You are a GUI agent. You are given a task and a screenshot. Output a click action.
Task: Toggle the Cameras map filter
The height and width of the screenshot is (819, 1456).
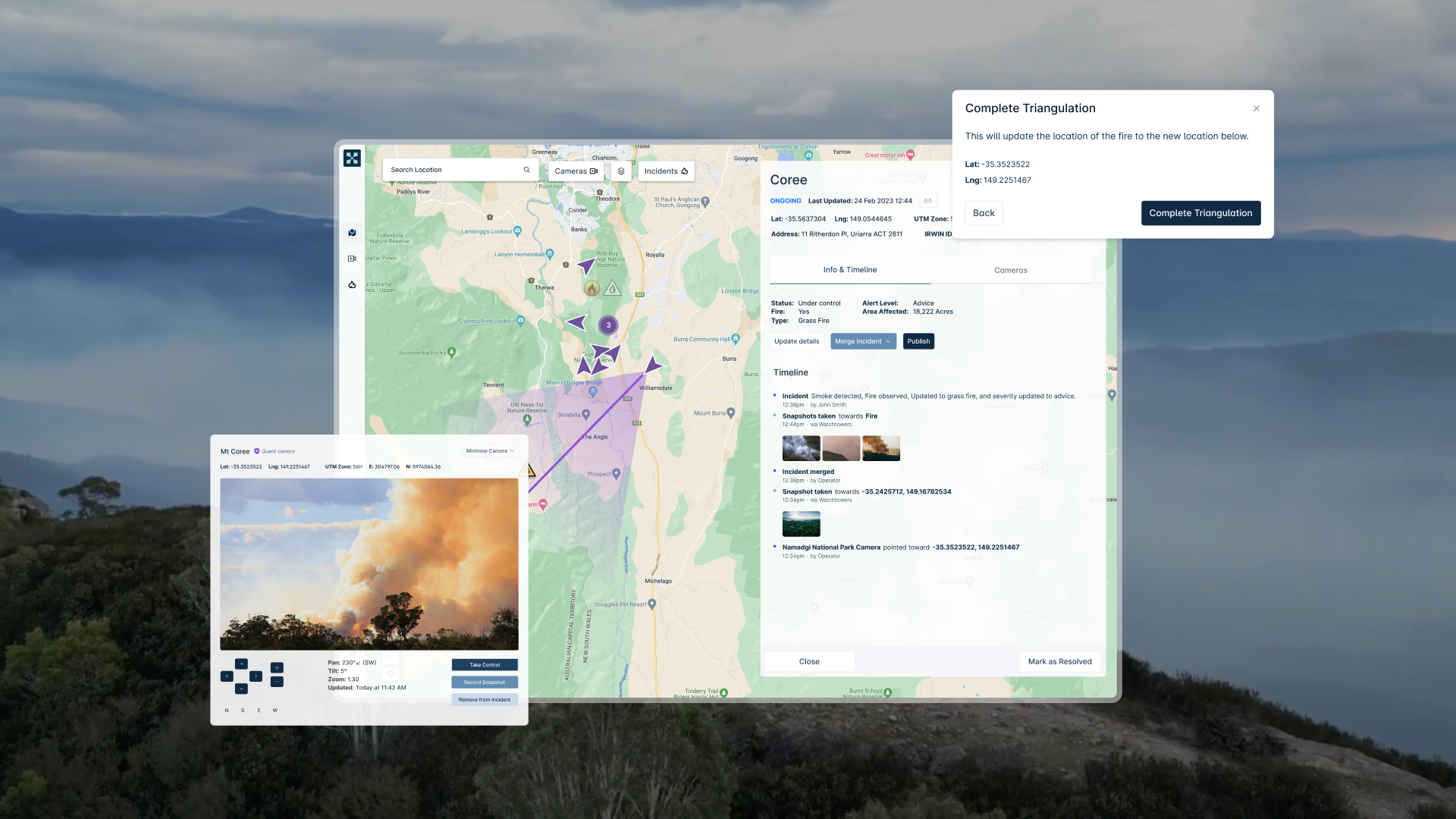click(576, 171)
